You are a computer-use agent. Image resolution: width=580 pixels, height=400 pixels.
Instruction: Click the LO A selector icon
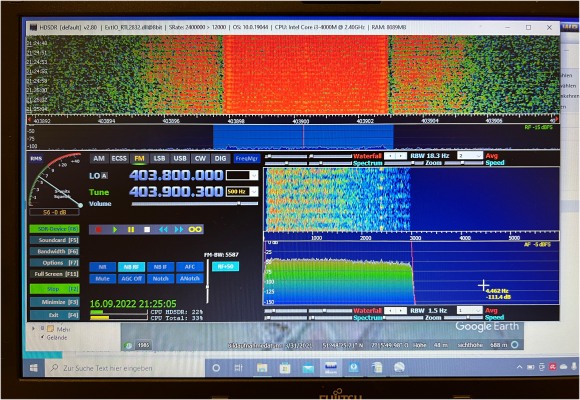tap(105, 176)
